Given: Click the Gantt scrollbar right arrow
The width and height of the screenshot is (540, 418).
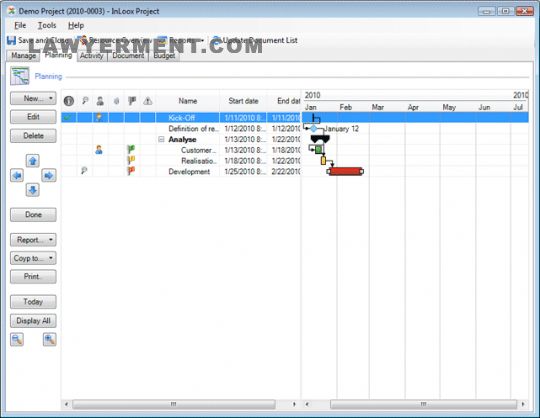Looking at the screenshot, I should tap(523, 404).
